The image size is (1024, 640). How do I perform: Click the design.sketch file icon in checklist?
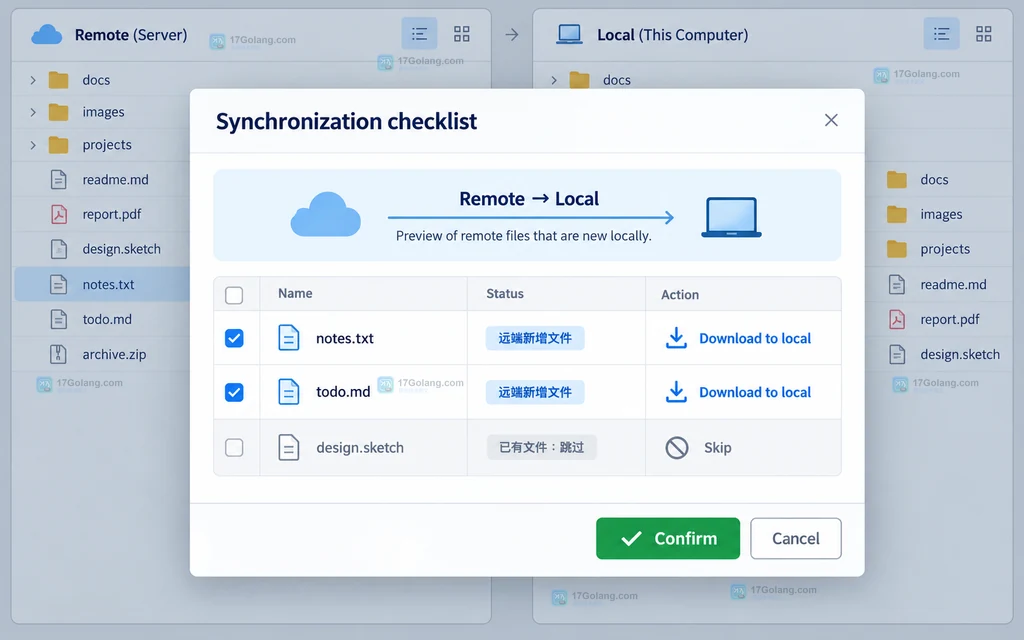[x=289, y=447]
